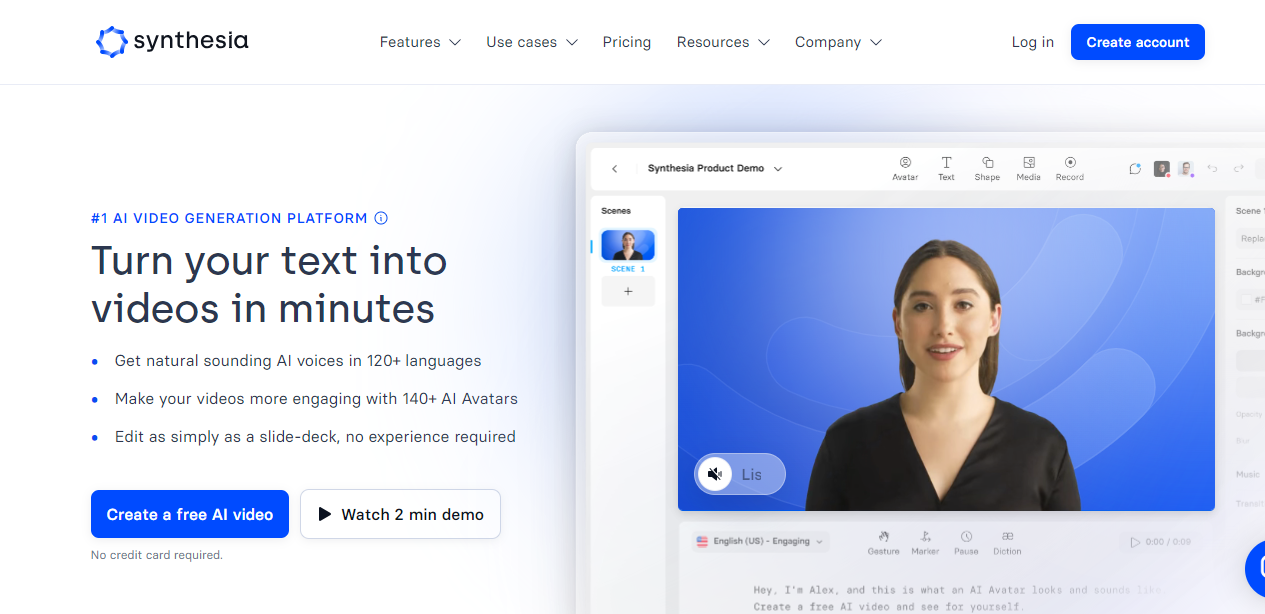1265x614 pixels.
Task: Click the first collaborator avatar with red dot
Action: pos(1162,169)
